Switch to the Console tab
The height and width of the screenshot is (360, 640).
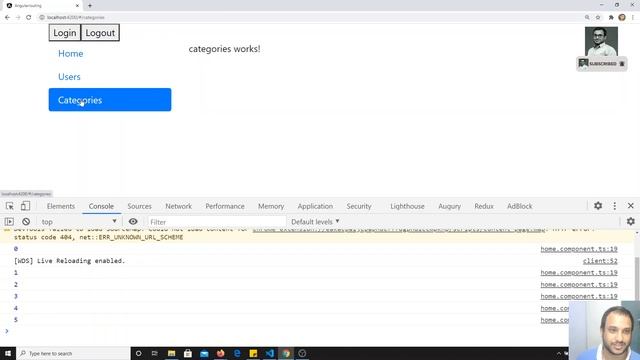[x=101, y=206]
